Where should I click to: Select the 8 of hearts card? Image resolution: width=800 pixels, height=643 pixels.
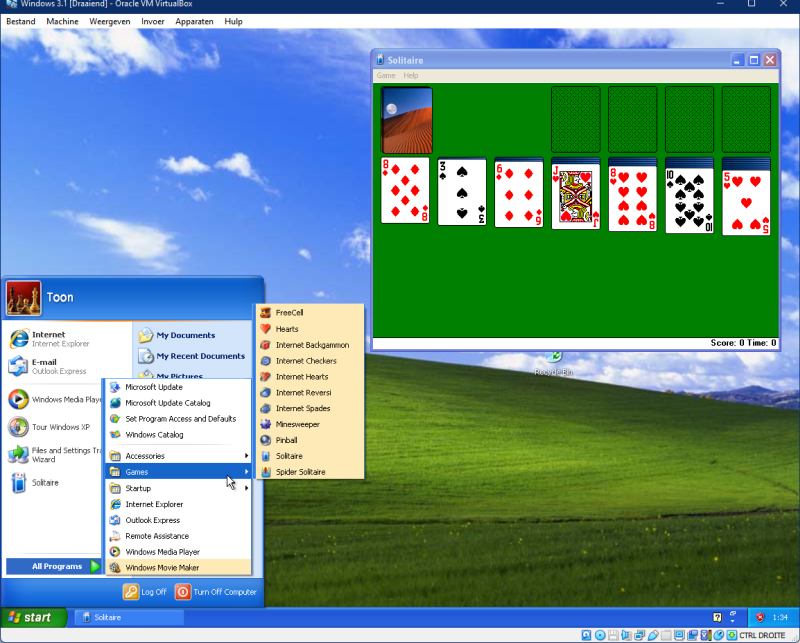click(x=633, y=199)
